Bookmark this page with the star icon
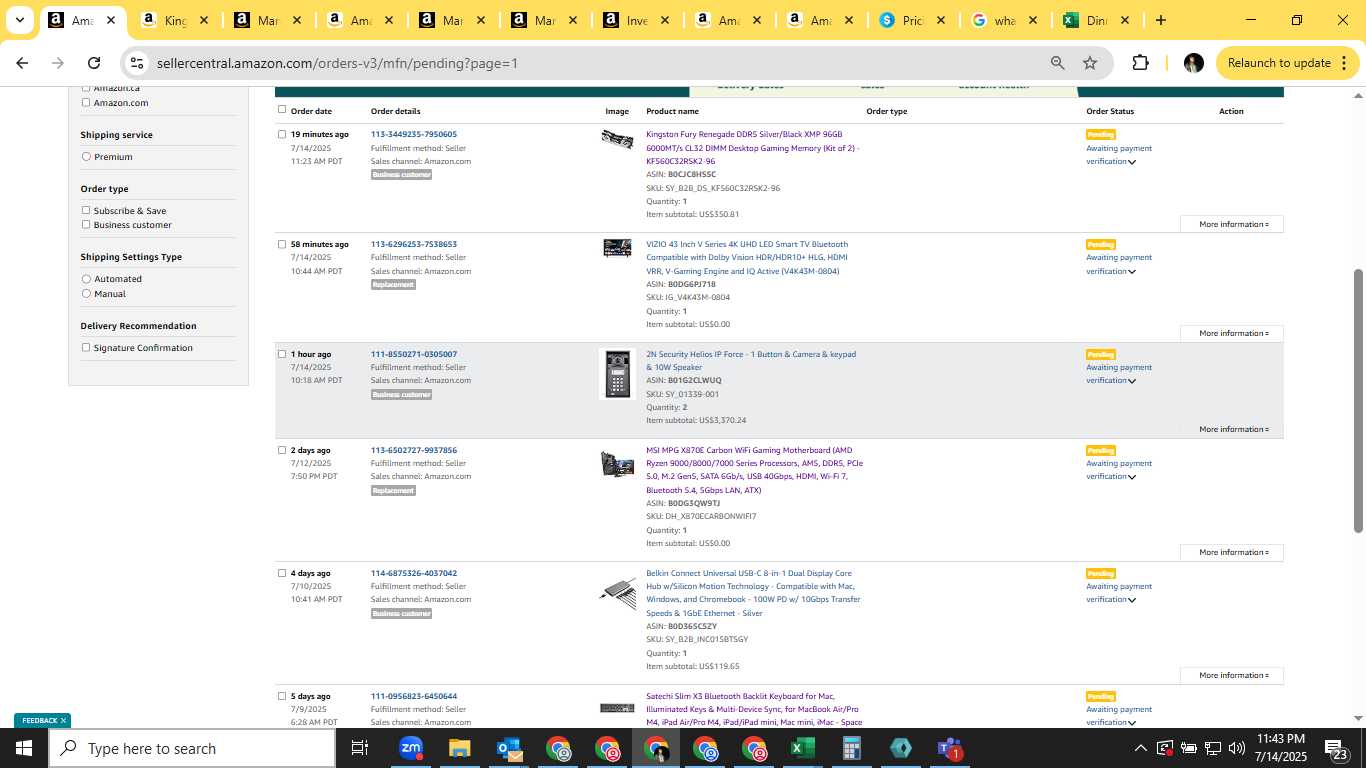 tap(1090, 63)
